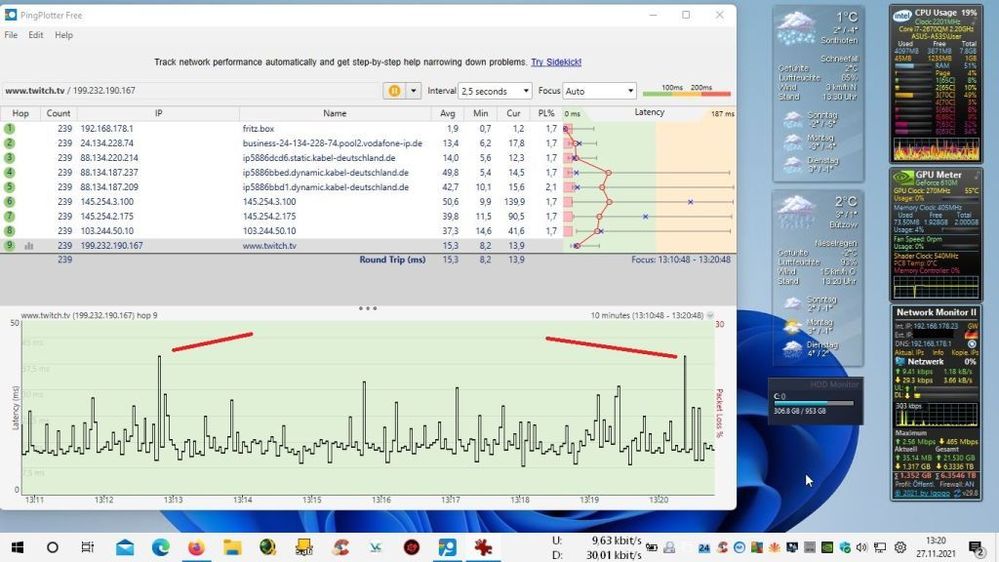Select the green hop 3 circle icon

[9, 158]
